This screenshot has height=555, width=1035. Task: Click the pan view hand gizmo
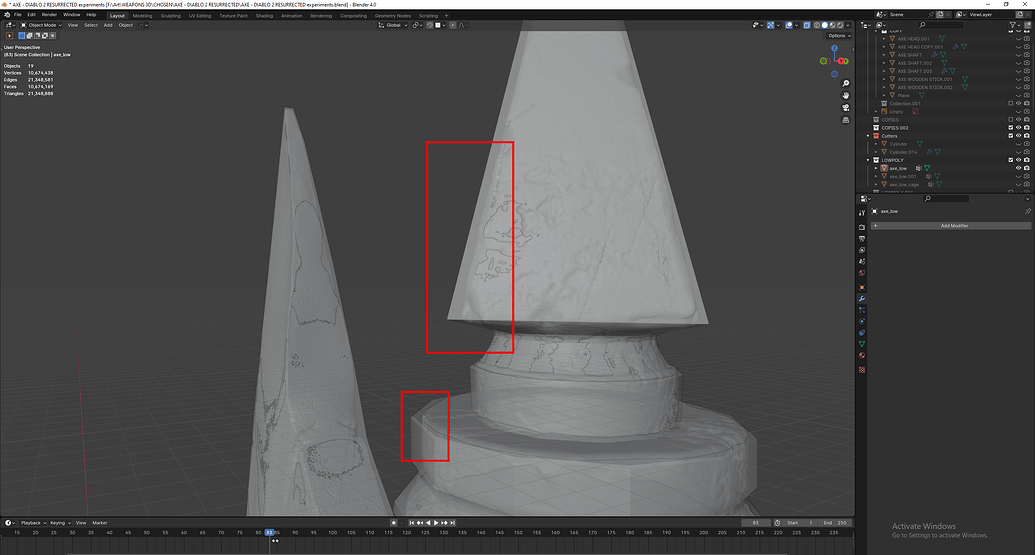tap(846, 96)
